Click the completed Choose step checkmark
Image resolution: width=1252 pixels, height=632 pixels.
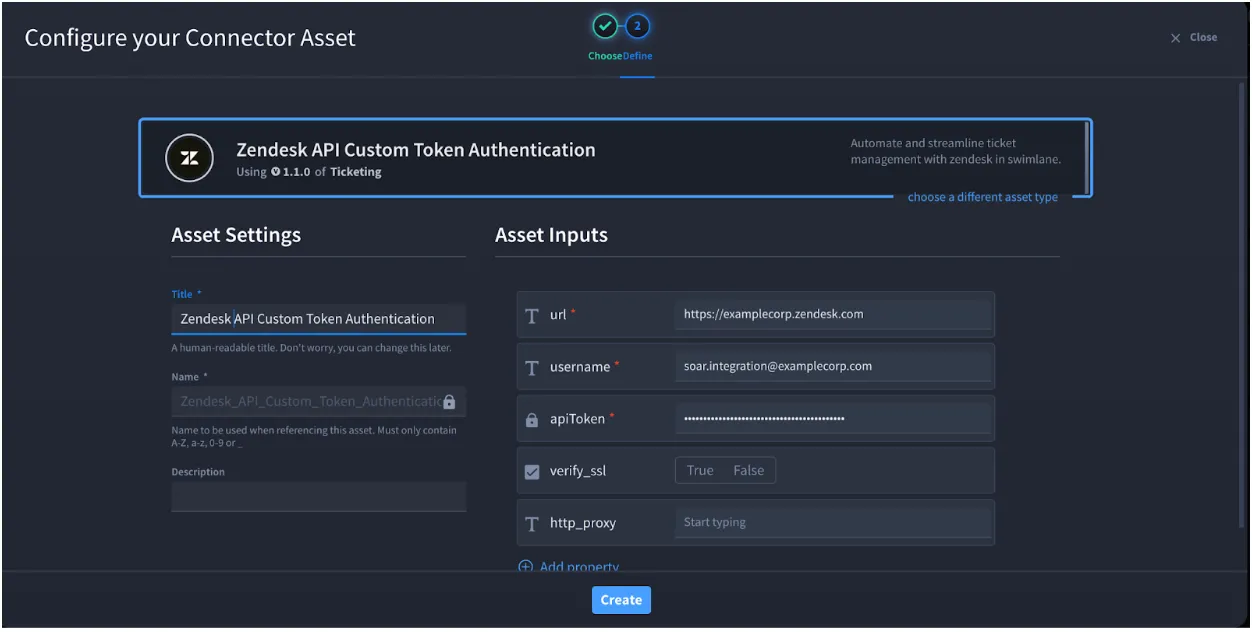pos(605,26)
